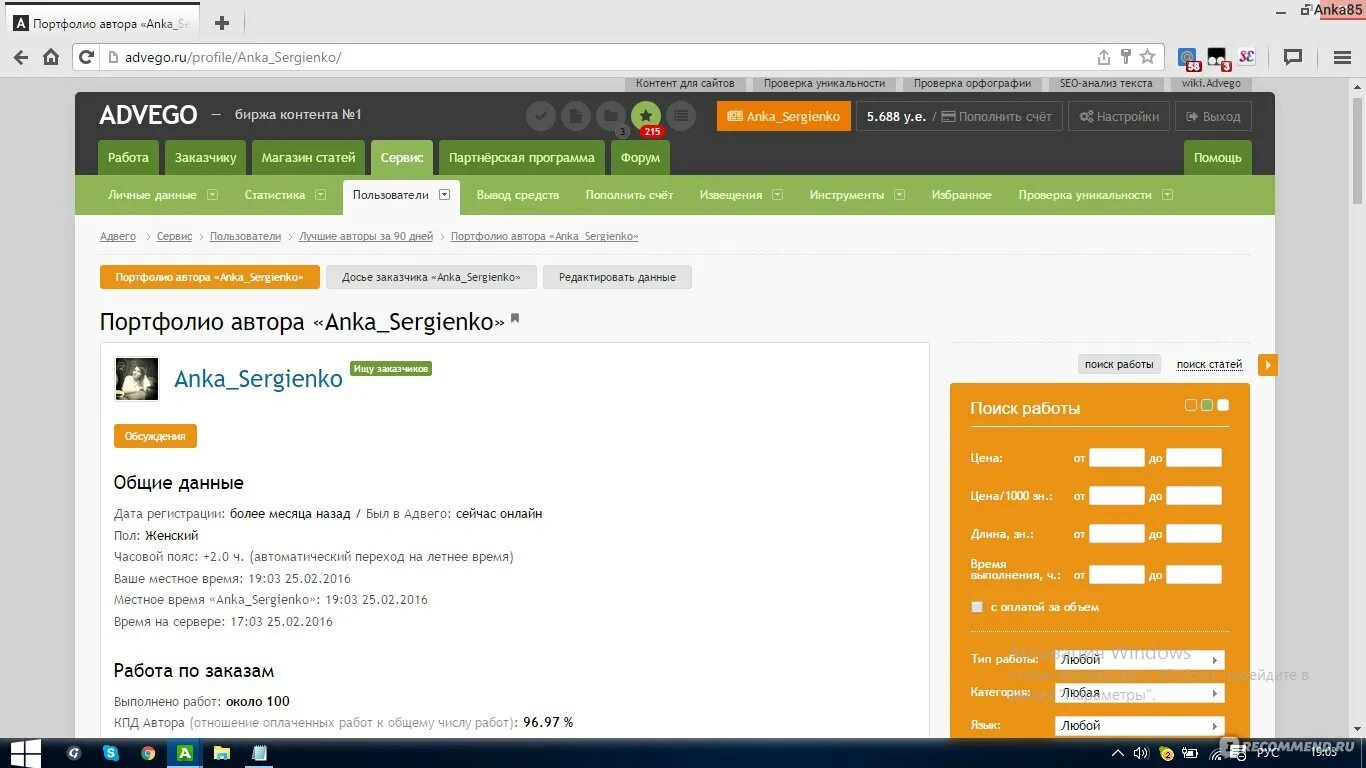1366x768 pixels.
Task: Open Вывод средств submenu item
Action: coord(518,195)
